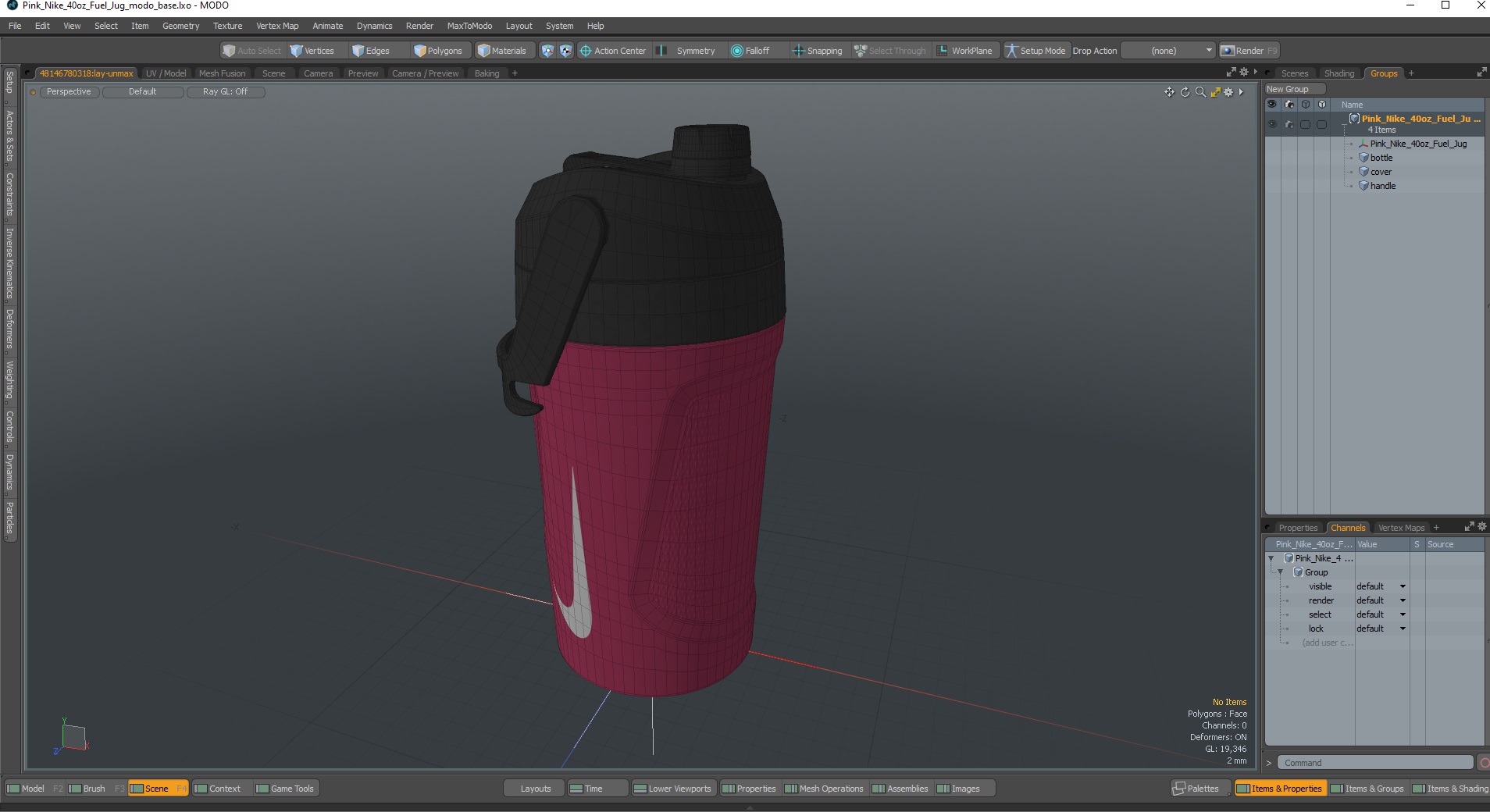Expand the Channels panel with arrows icon
The width and height of the screenshot is (1490, 812).
pos(1469,527)
